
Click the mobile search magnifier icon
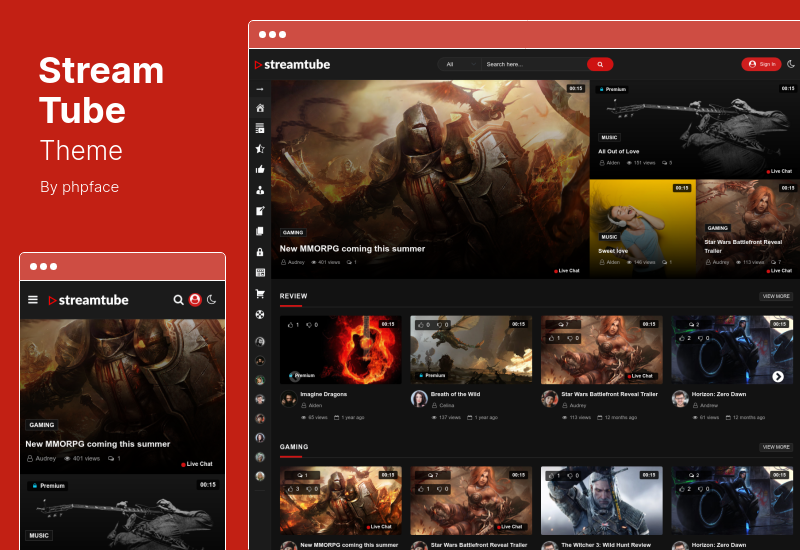click(x=178, y=300)
